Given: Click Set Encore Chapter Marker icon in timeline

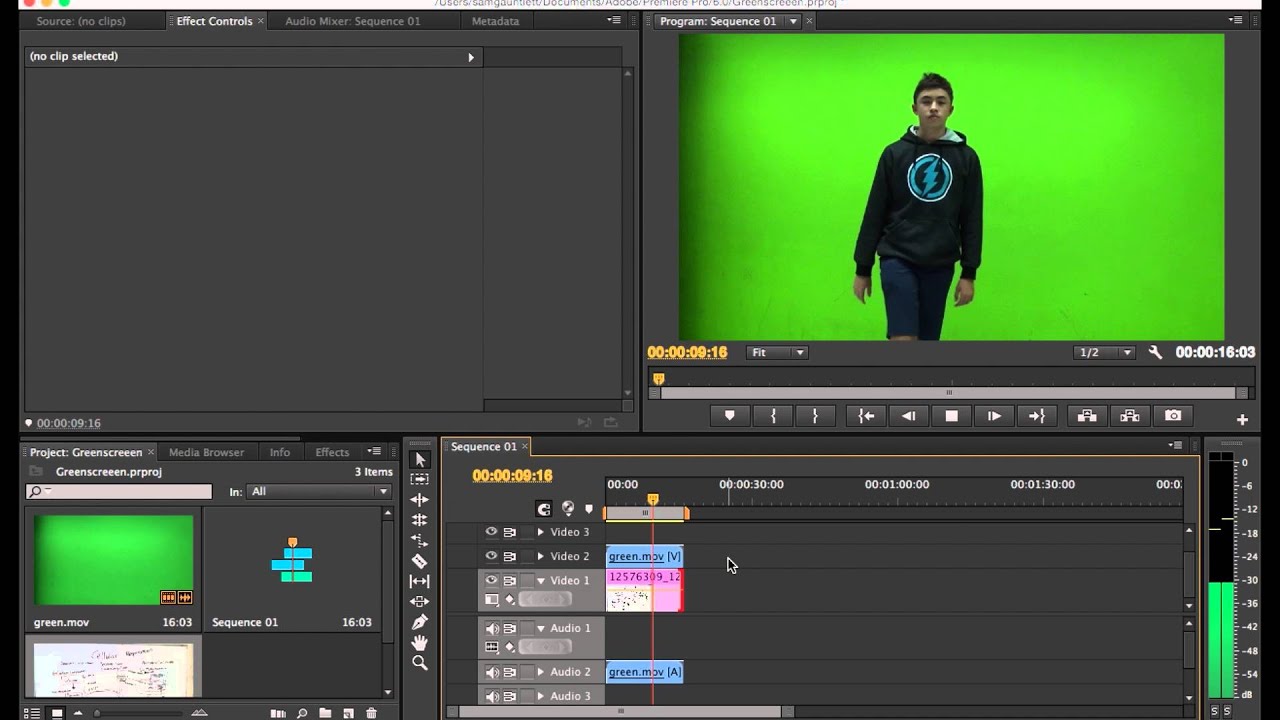Looking at the screenshot, I should 568,508.
